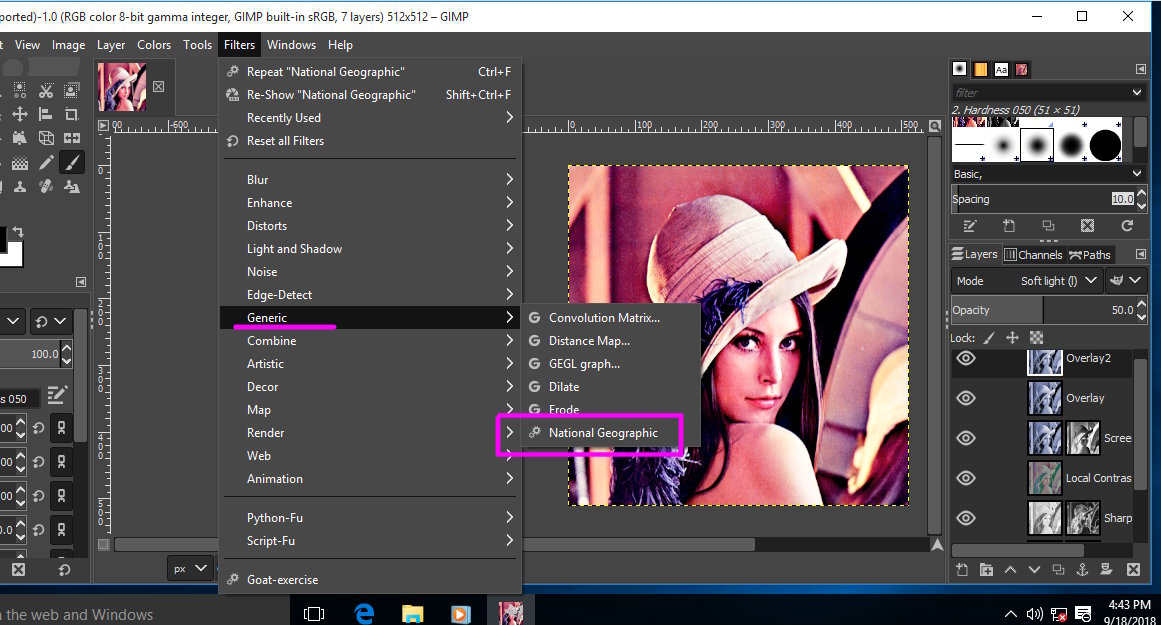Open the layer mode group dropdown

(x=1125, y=281)
